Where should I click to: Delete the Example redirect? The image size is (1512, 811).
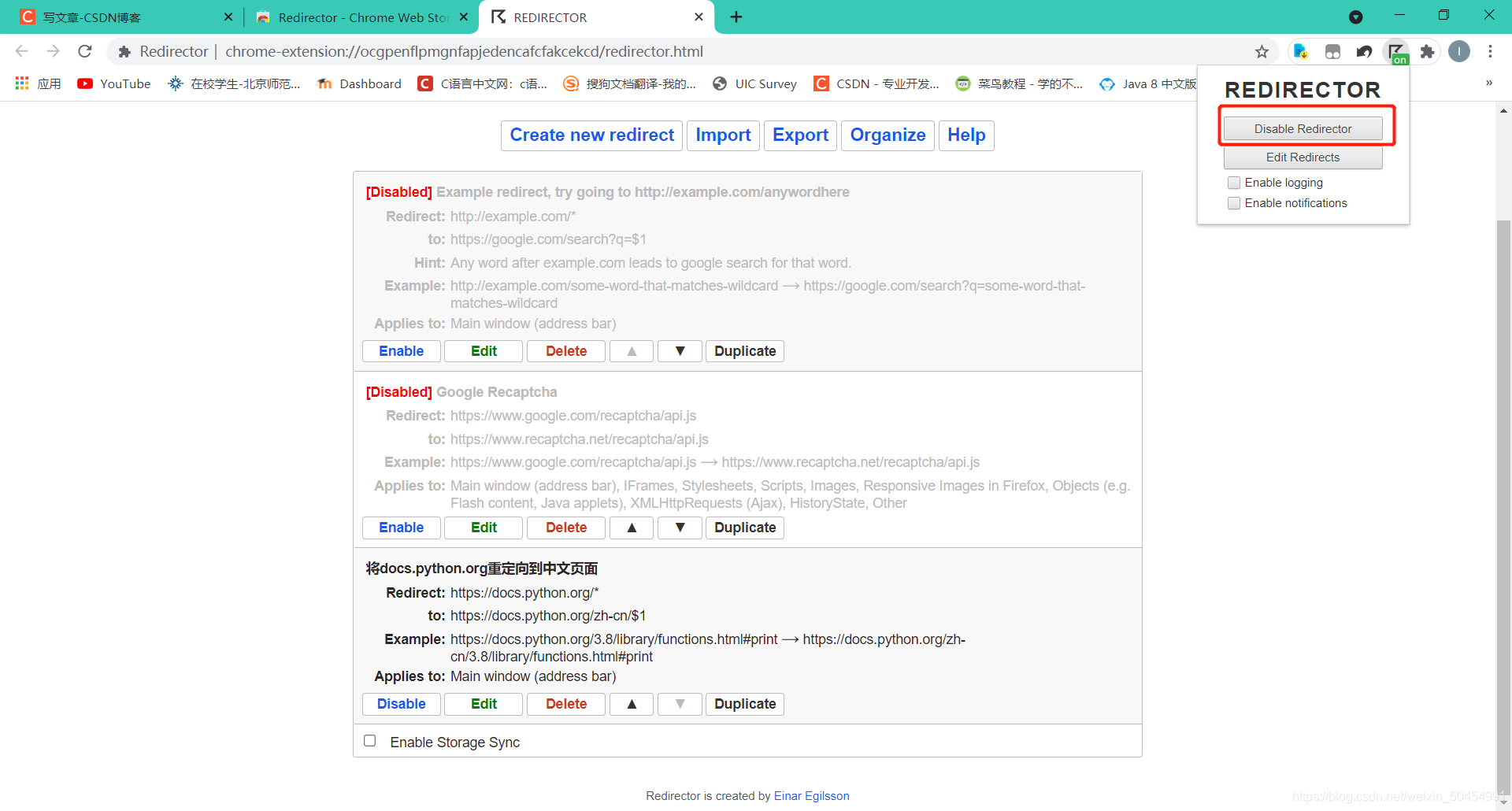(x=566, y=351)
